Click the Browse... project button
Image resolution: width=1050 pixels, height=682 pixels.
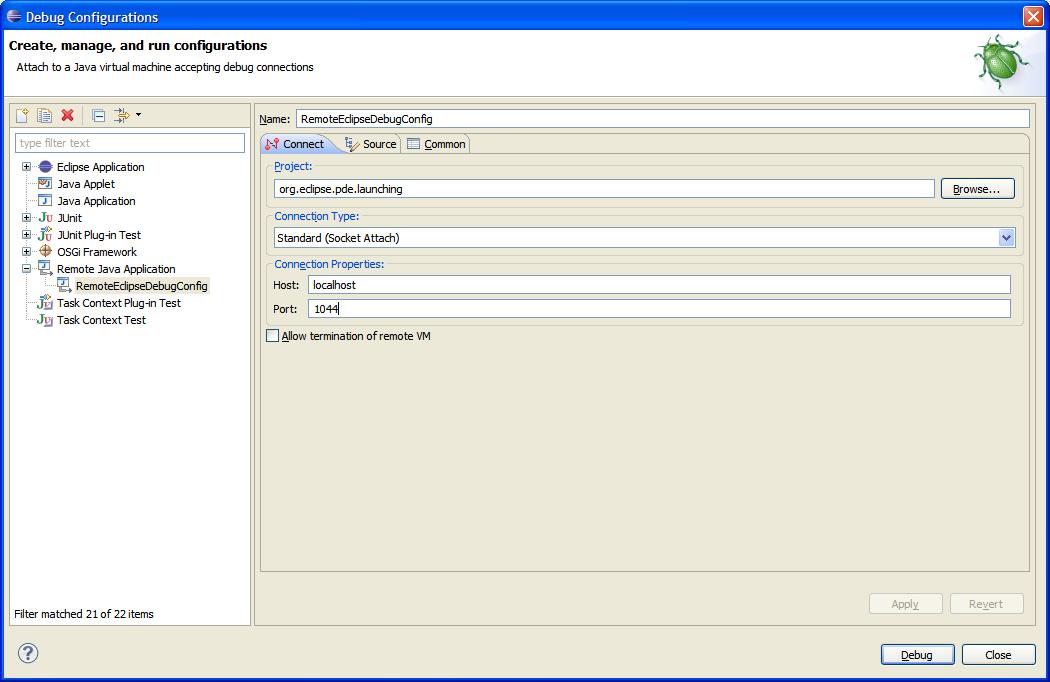(977, 189)
